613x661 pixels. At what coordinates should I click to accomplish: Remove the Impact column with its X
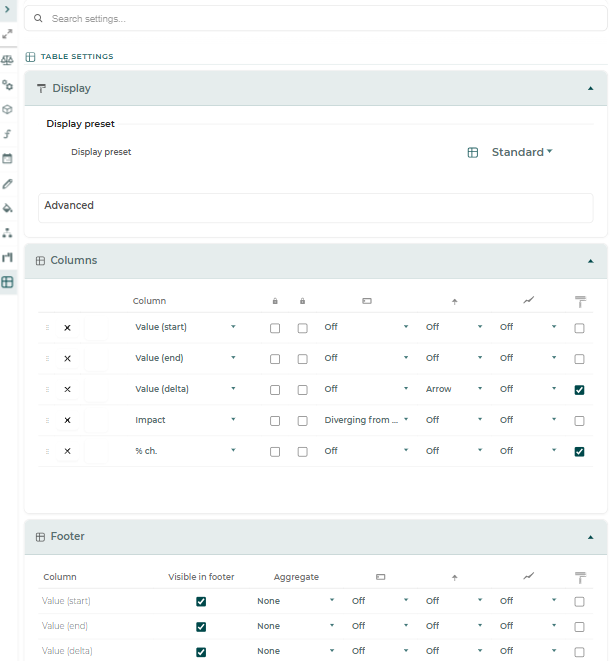67,420
